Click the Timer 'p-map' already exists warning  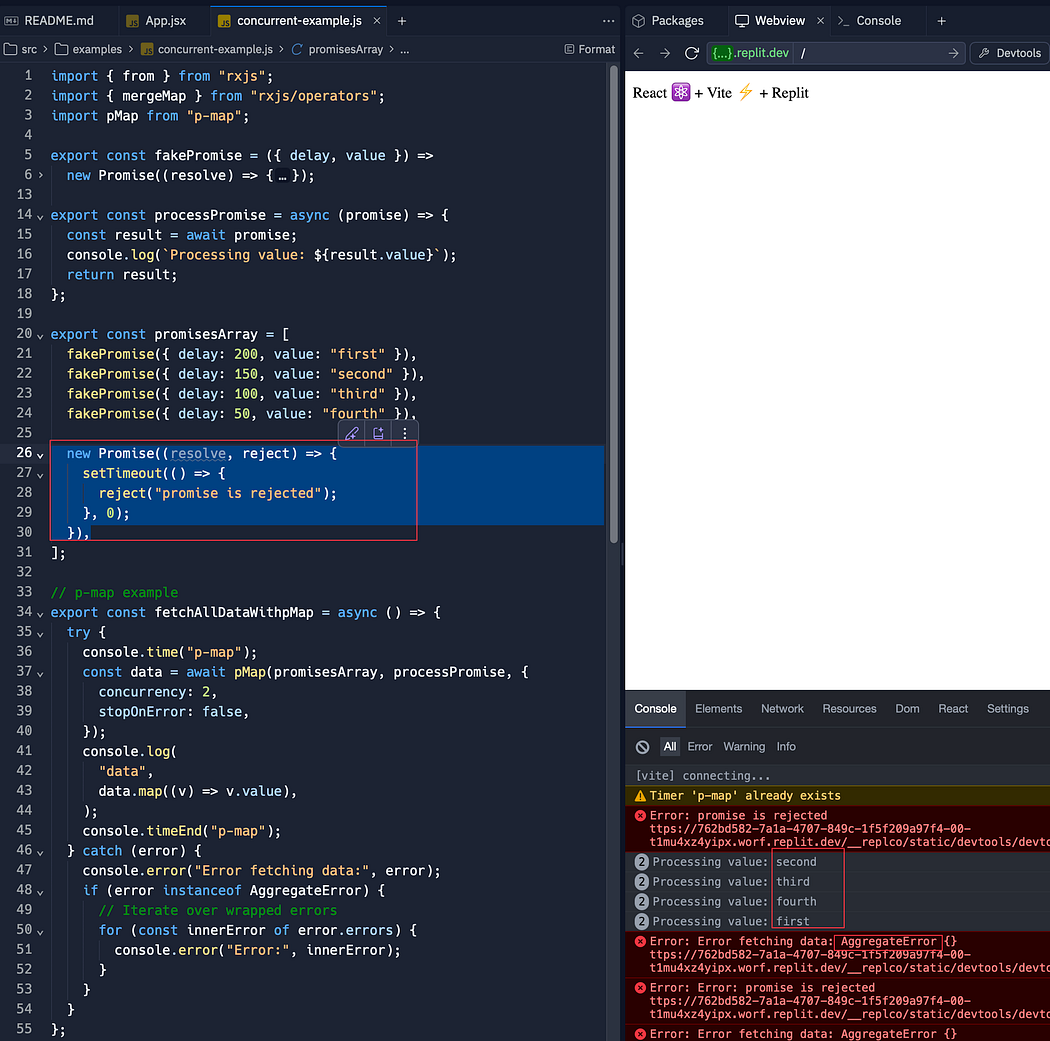coord(838,795)
